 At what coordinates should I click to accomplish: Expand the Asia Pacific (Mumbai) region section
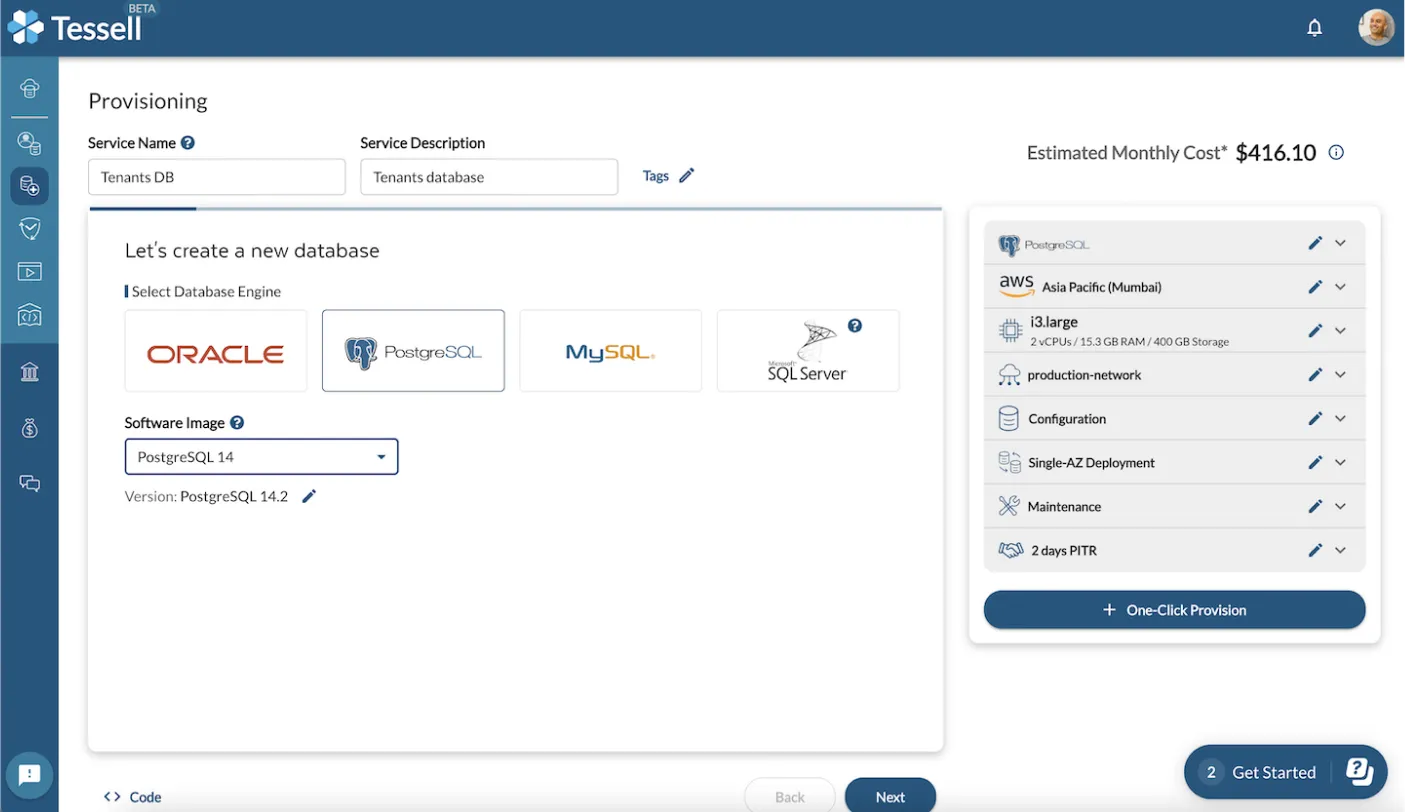1340,286
